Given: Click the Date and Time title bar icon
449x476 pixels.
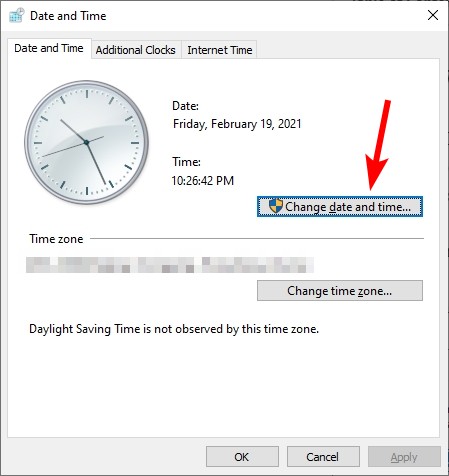Looking at the screenshot, I should coord(16,15).
